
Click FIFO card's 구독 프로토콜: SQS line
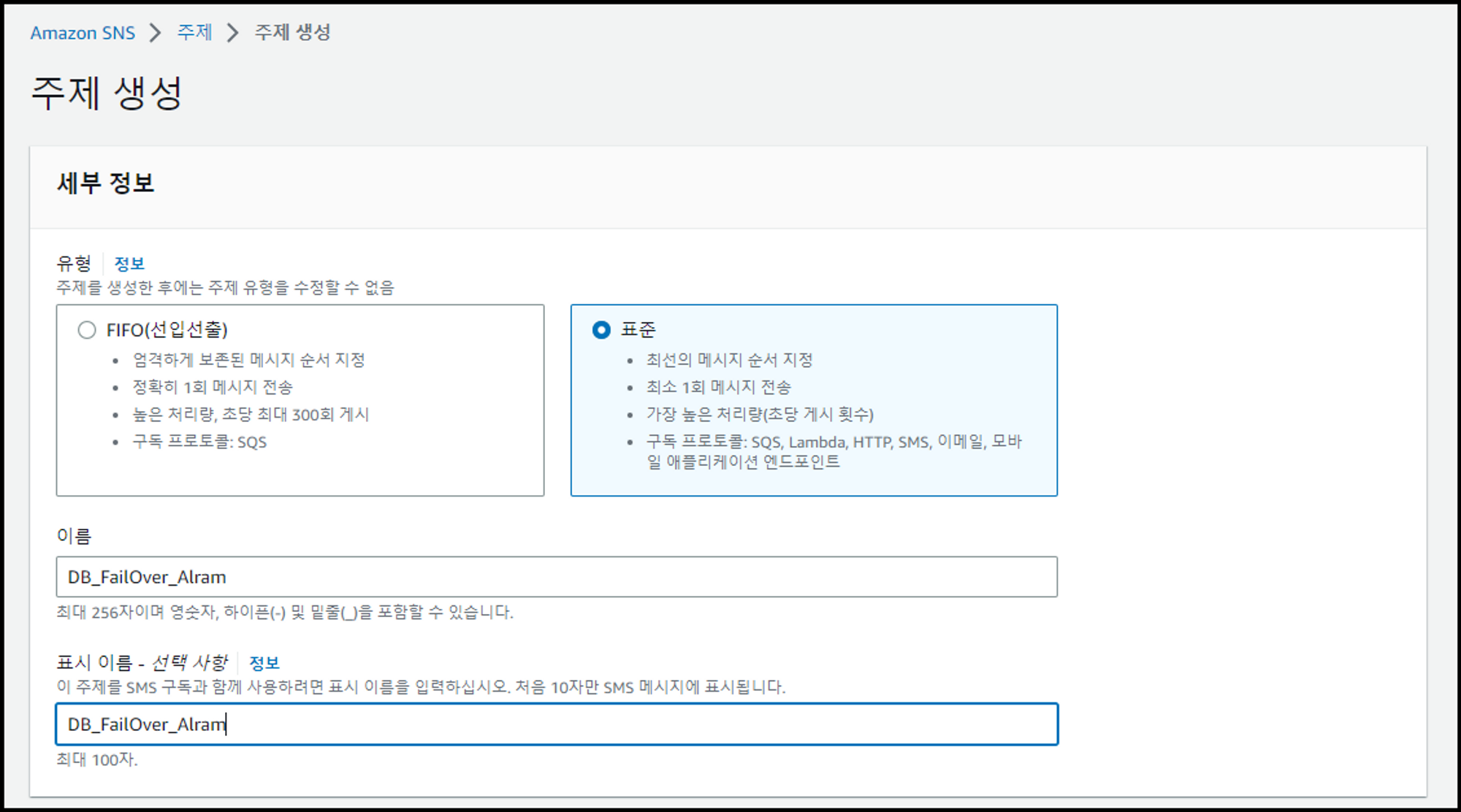coord(199,442)
